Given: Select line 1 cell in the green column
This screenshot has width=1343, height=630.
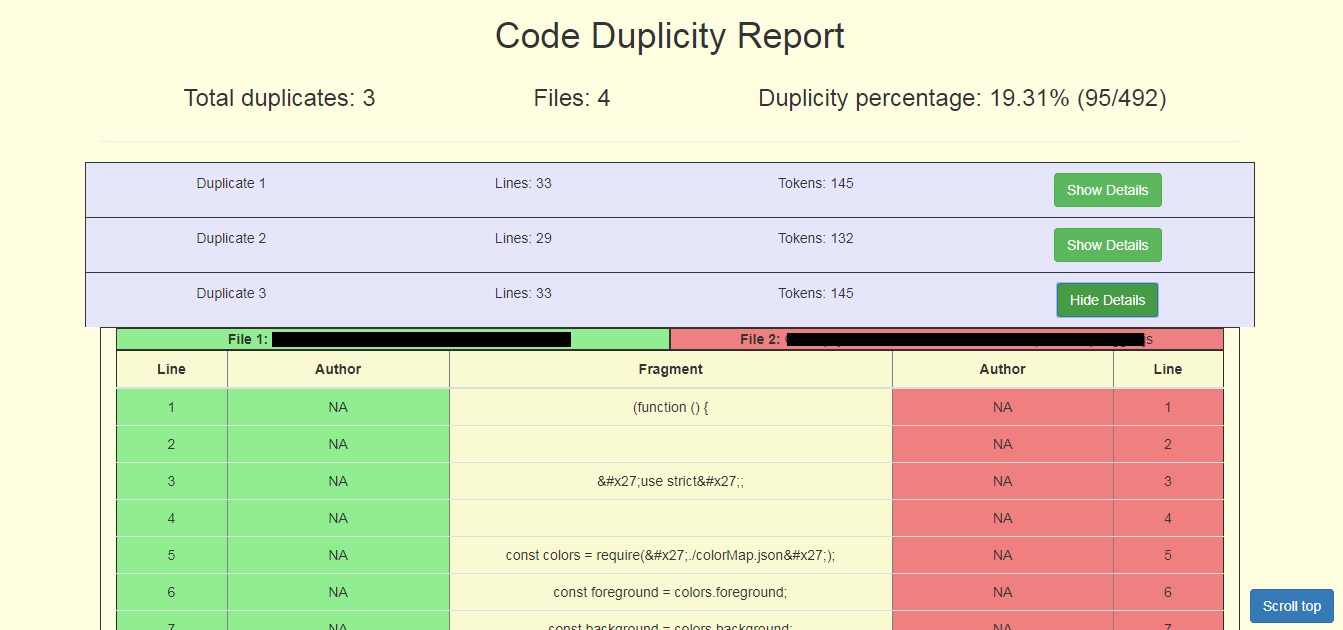Looking at the screenshot, I should (x=171, y=407).
